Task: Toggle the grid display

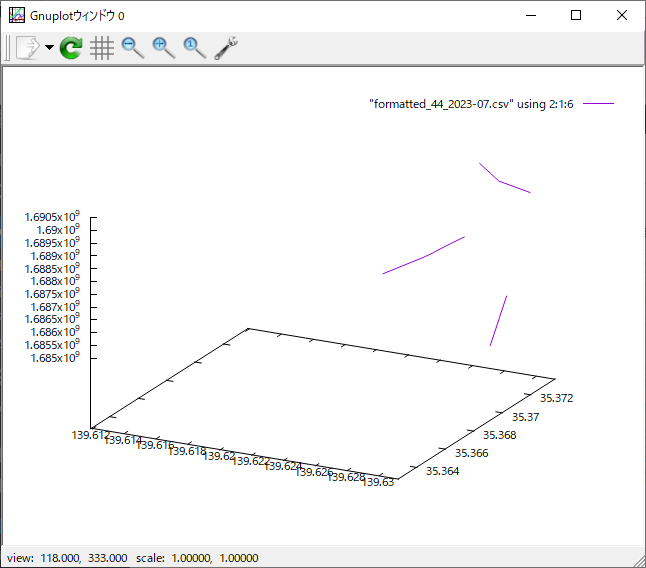Action: click(x=101, y=47)
